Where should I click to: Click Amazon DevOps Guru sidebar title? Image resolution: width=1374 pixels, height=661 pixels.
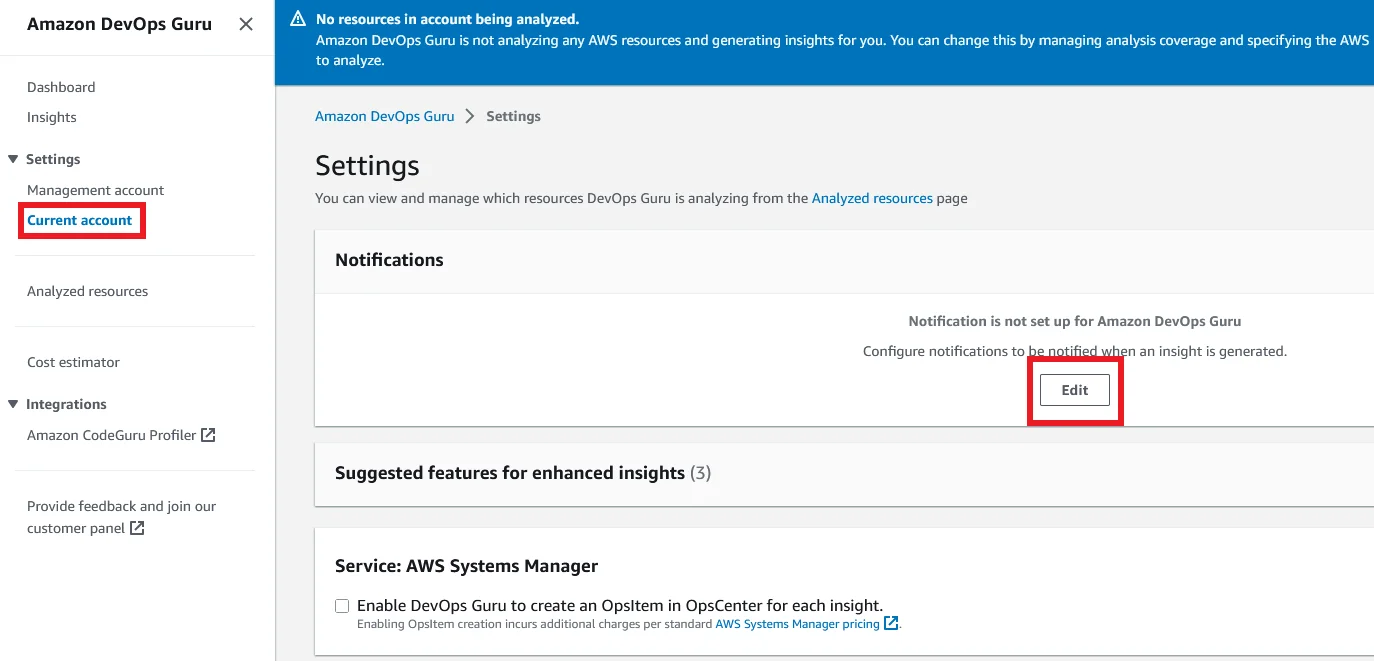119,24
